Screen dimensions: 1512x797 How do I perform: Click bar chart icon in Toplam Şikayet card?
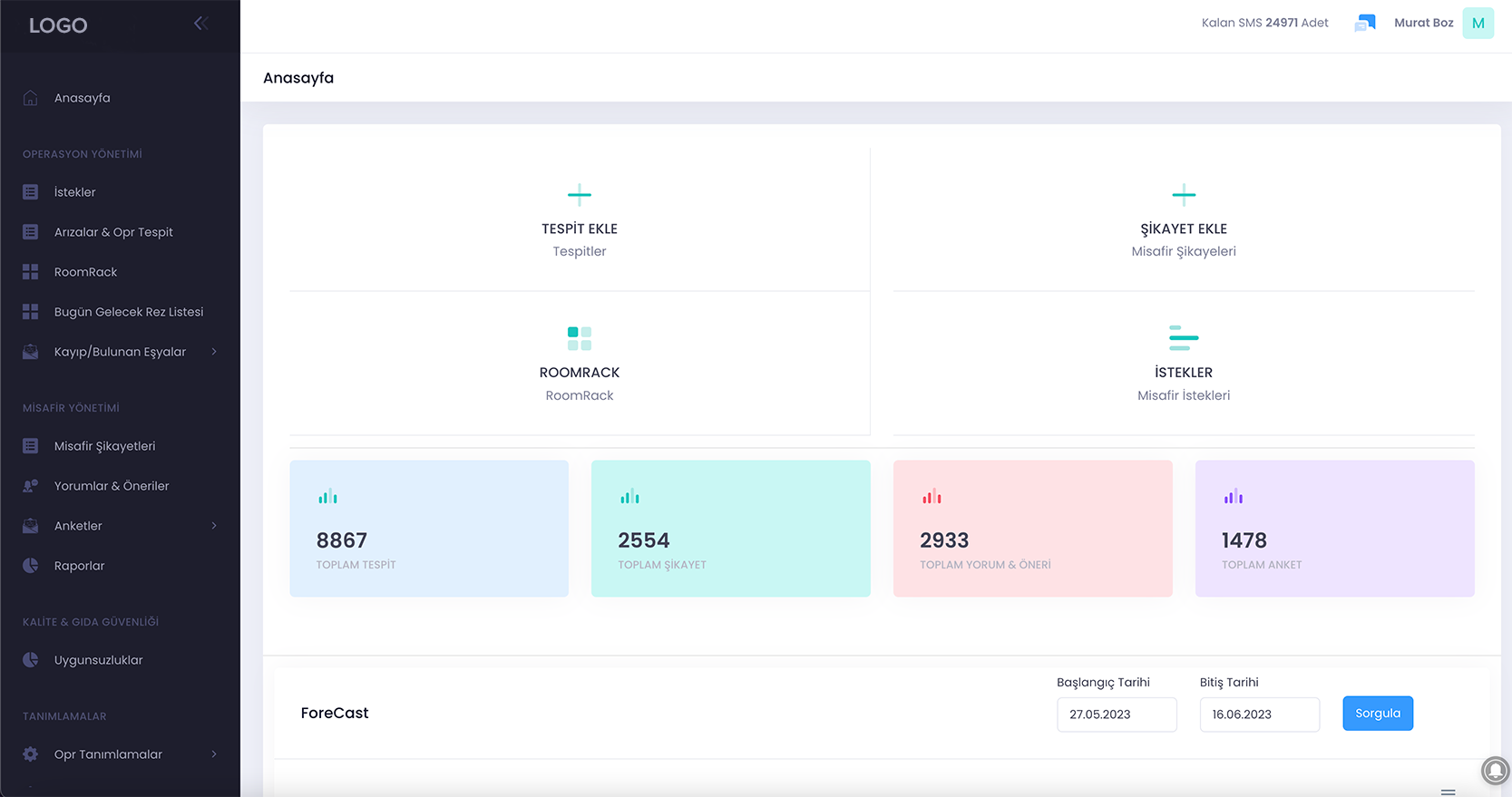629,497
